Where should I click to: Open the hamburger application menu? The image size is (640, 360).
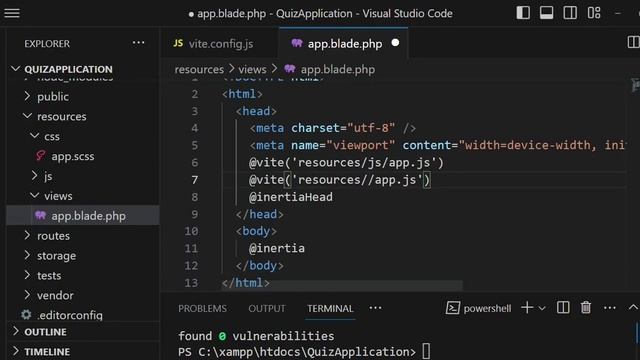click(x=12, y=13)
